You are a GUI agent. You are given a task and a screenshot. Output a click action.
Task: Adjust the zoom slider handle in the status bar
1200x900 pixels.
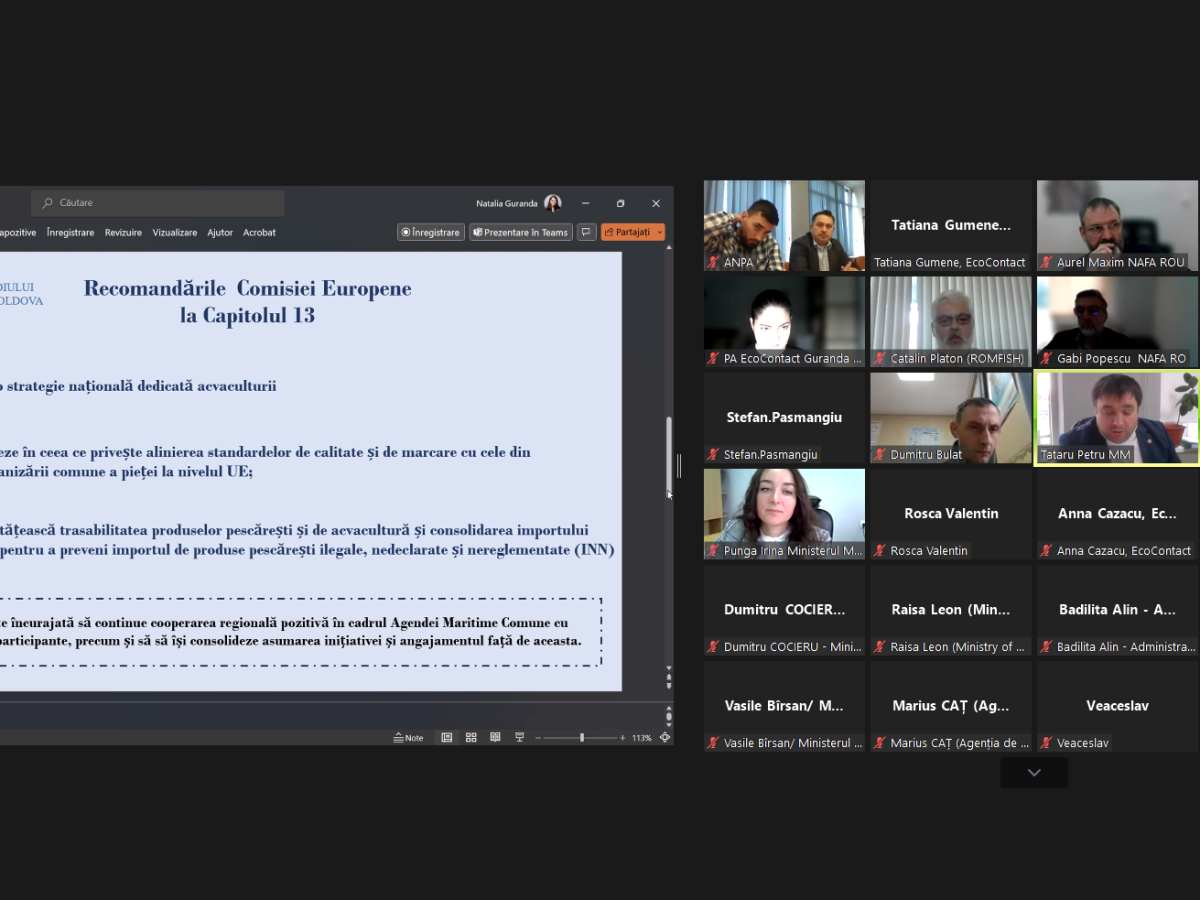tap(582, 738)
